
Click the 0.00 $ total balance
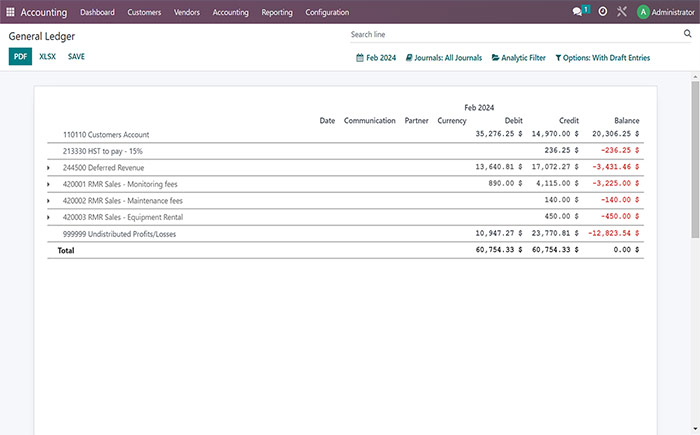point(626,250)
